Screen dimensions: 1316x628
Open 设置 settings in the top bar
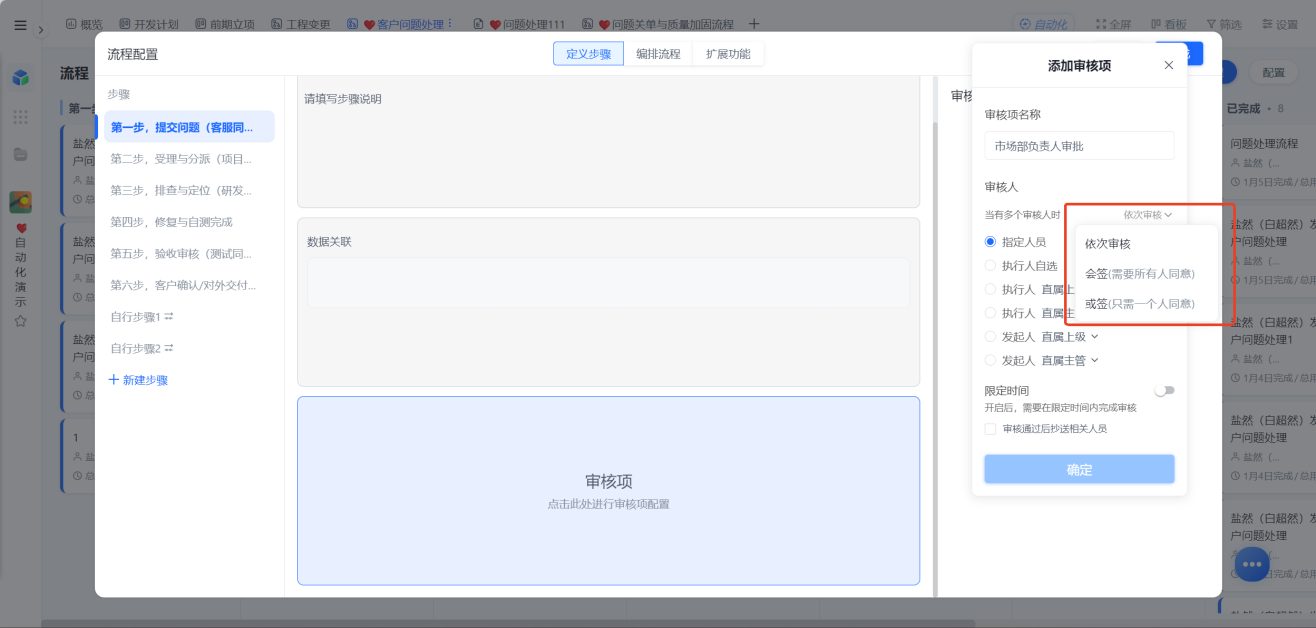click(1280, 24)
